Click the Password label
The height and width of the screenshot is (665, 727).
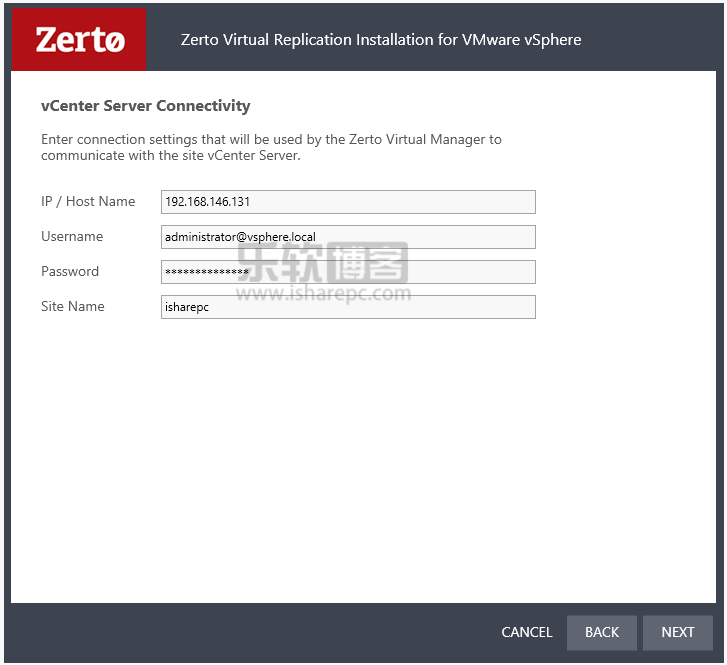[70, 271]
